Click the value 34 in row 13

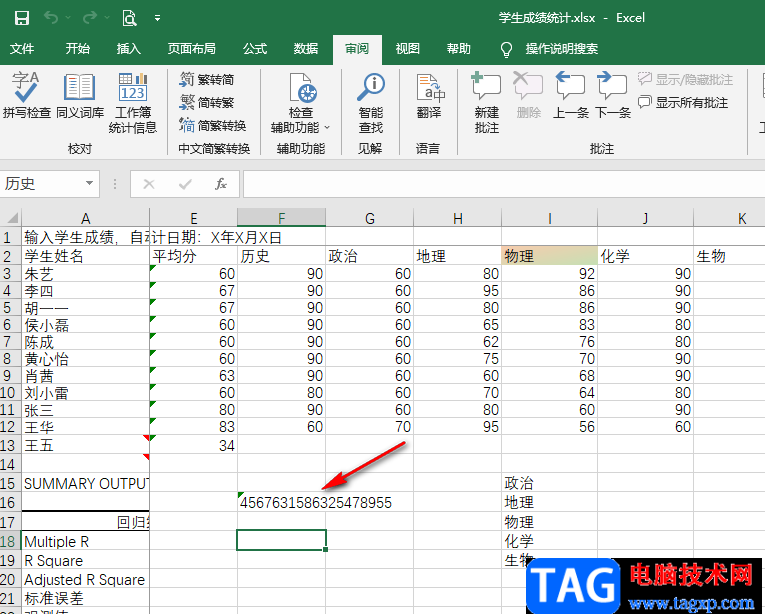click(194, 445)
